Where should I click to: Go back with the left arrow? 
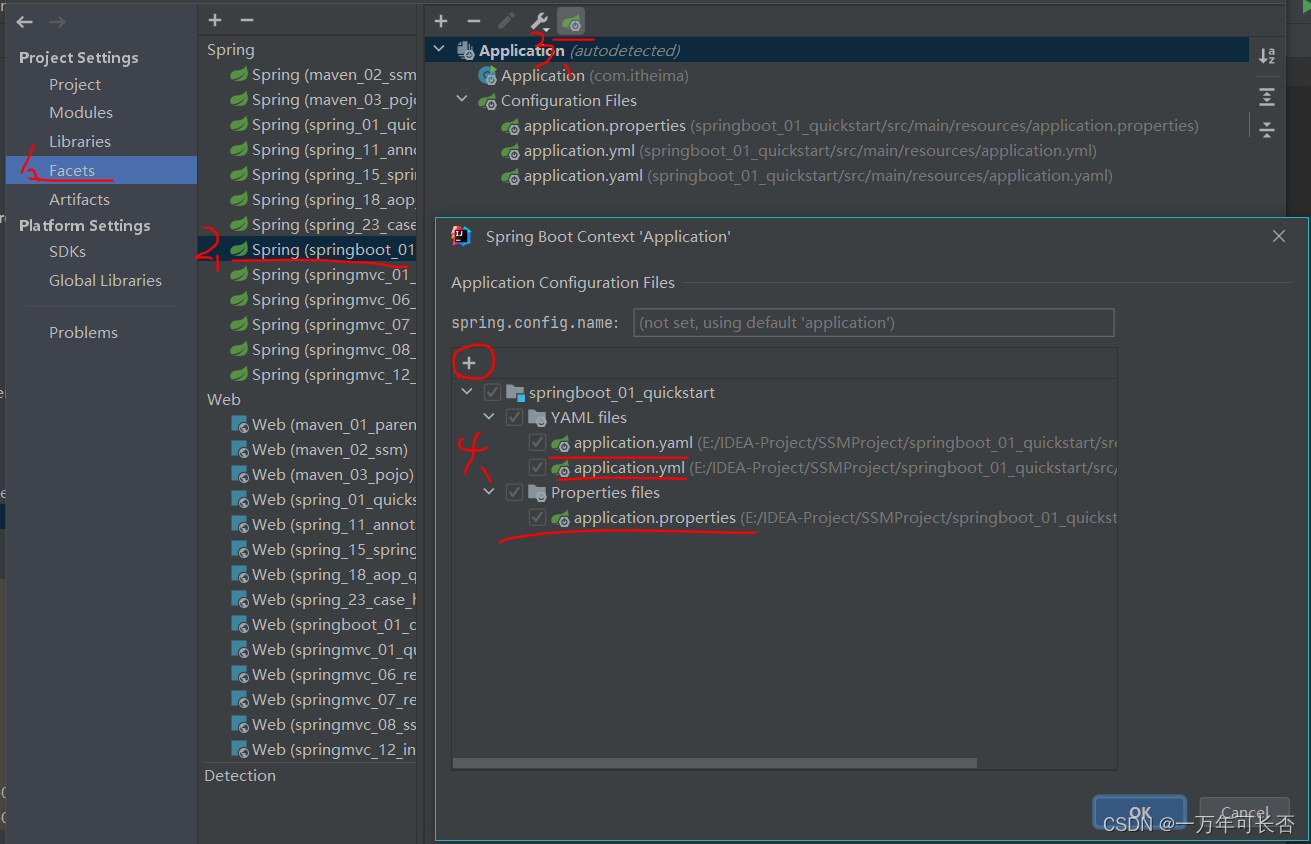coord(25,22)
